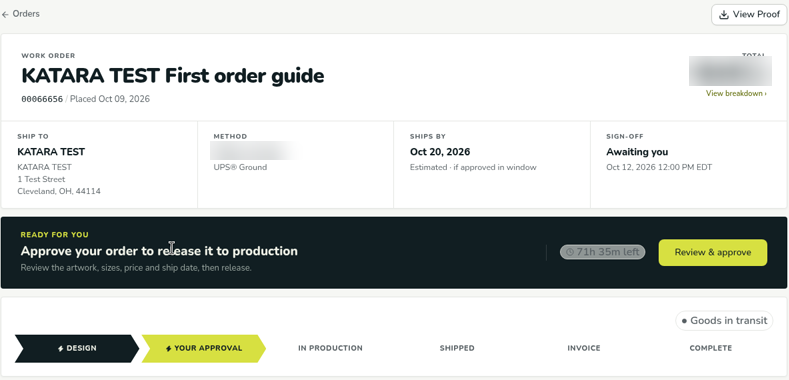Viewport: 789px width, 380px height.
Task: Click the Review & approve button
Action: tap(713, 253)
